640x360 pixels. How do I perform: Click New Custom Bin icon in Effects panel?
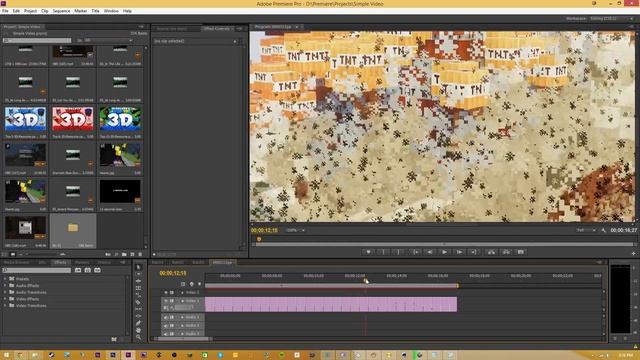tap(114, 339)
